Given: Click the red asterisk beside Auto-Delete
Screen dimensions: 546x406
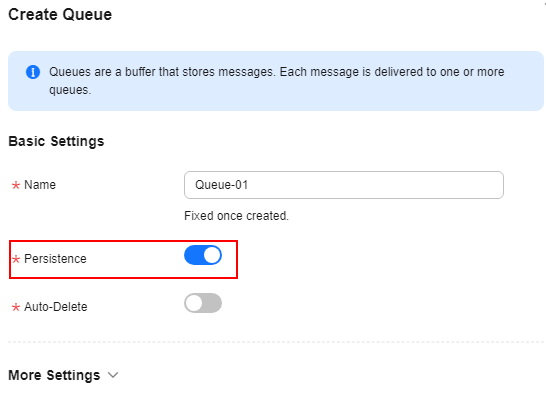Looking at the screenshot, I should (x=16, y=307).
